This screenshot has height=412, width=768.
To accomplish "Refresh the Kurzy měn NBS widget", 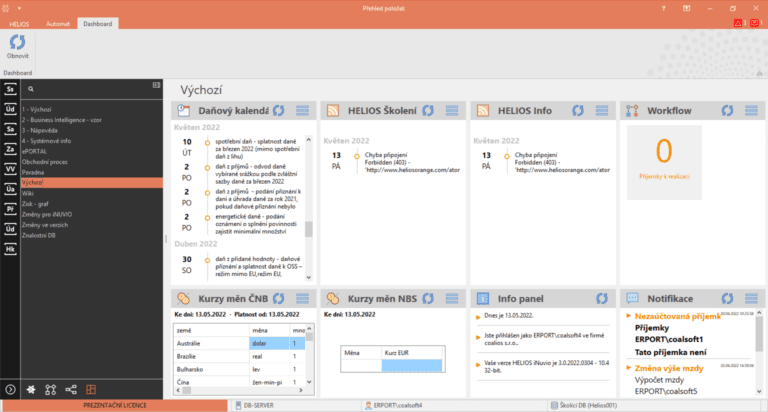I will 428,298.
